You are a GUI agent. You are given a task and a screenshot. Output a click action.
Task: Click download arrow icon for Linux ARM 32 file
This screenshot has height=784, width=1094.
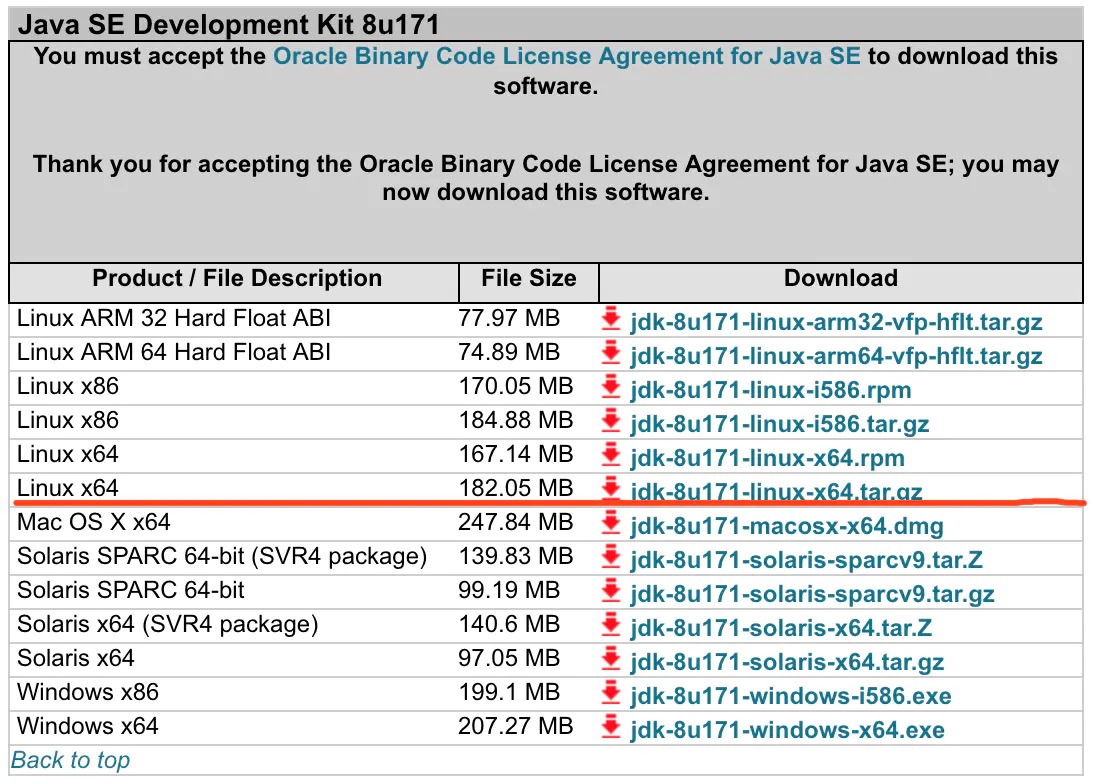[x=610, y=321]
